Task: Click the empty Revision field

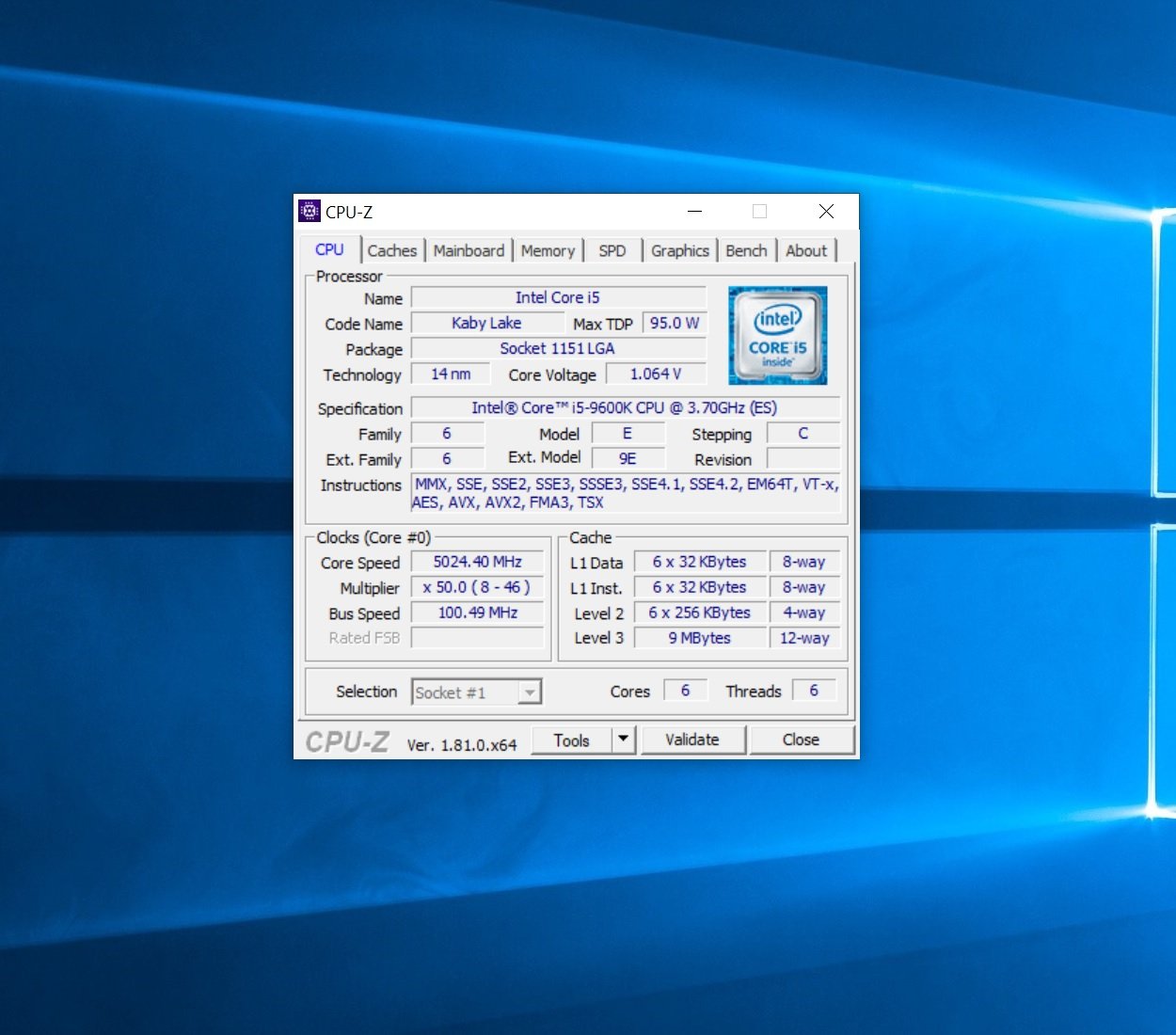Action: click(803, 458)
